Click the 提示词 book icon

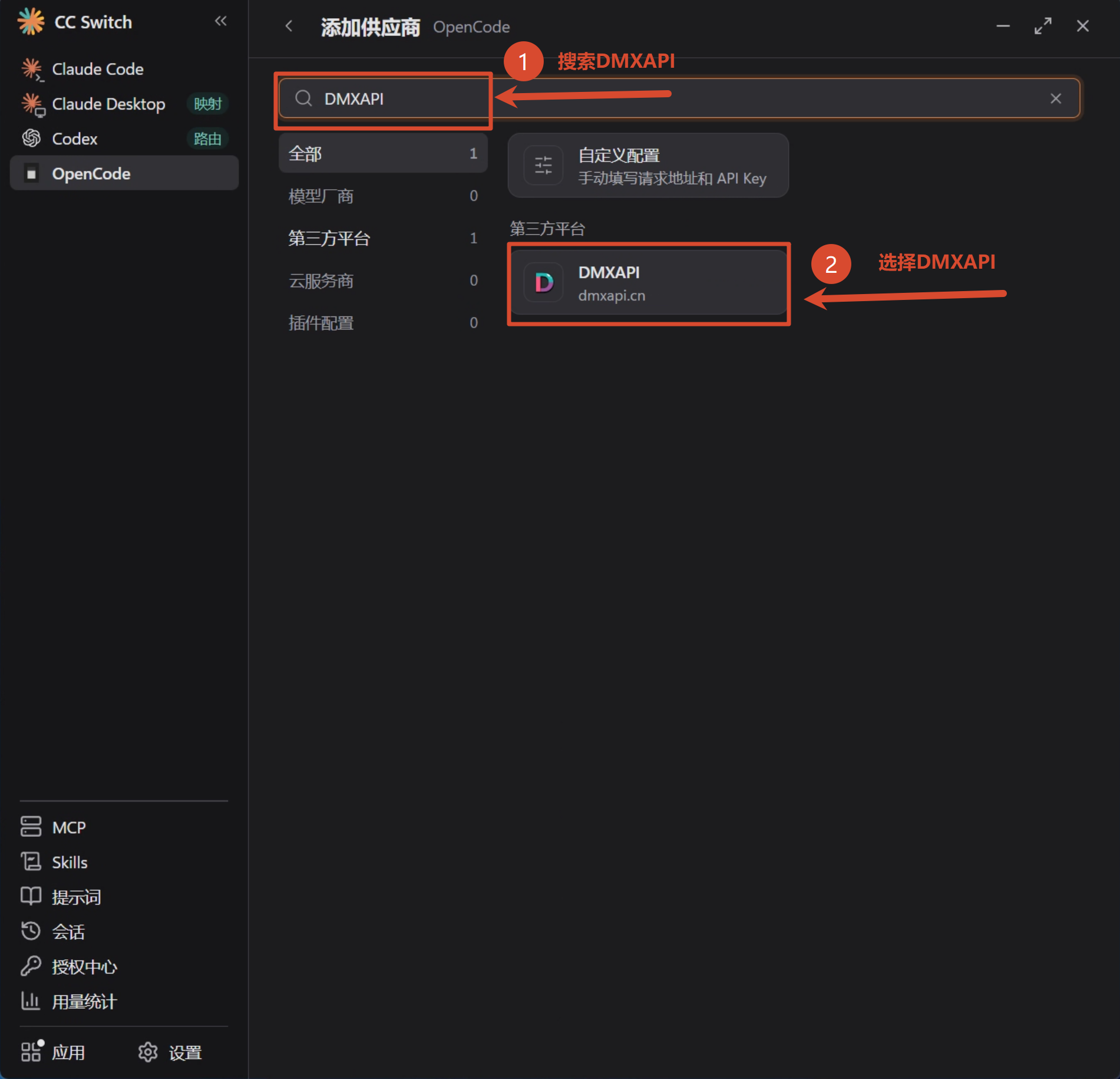click(x=31, y=896)
